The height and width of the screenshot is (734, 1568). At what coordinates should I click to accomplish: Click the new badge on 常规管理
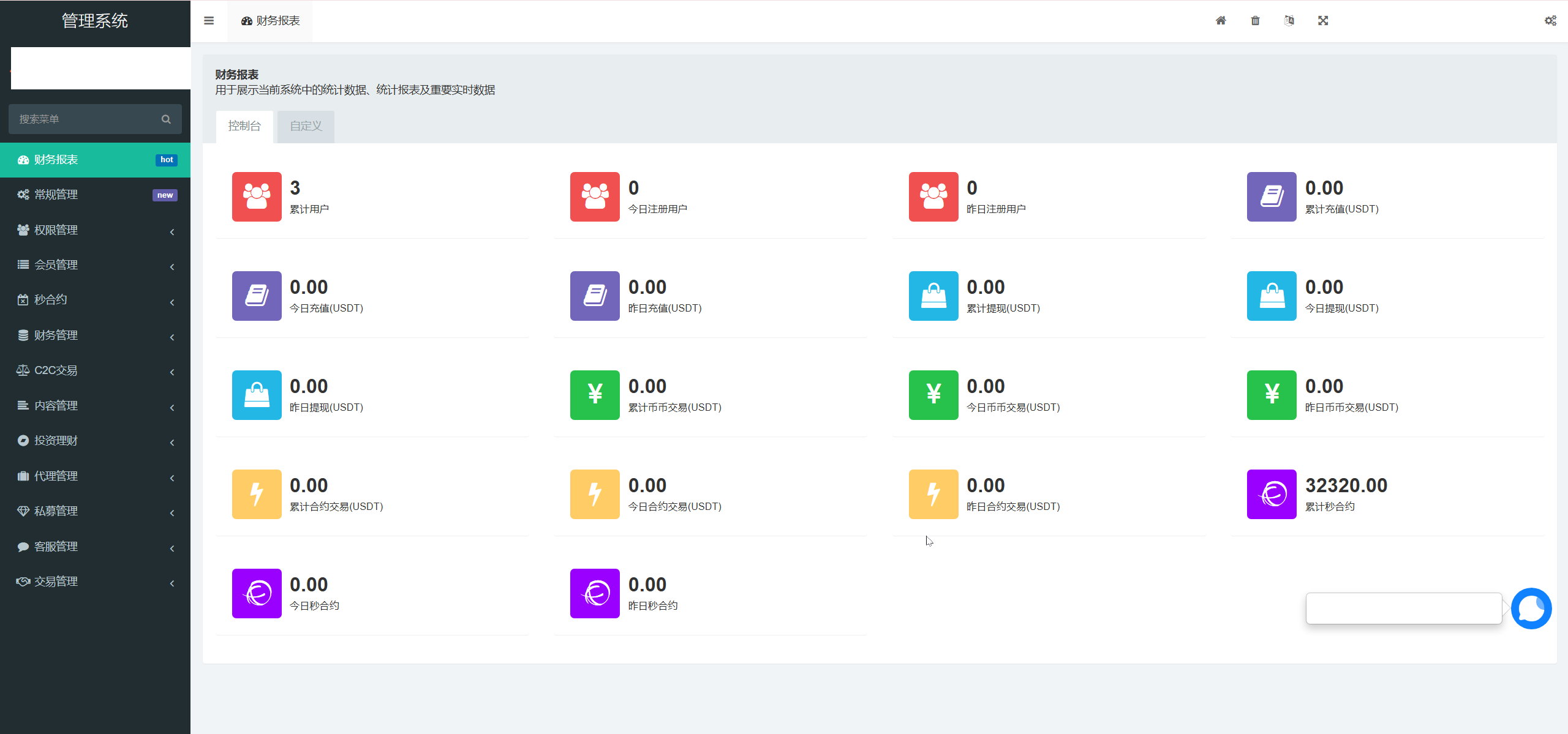[165, 195]
